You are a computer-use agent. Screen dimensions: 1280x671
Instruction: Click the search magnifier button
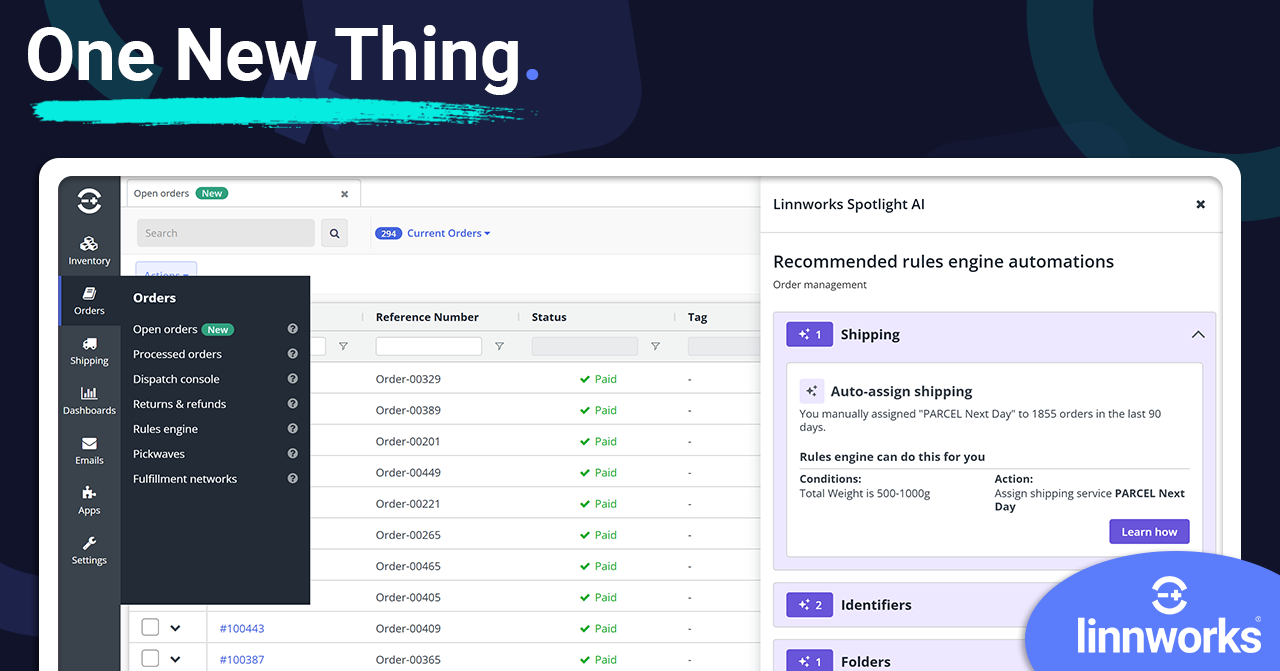(x=334, y=233)
